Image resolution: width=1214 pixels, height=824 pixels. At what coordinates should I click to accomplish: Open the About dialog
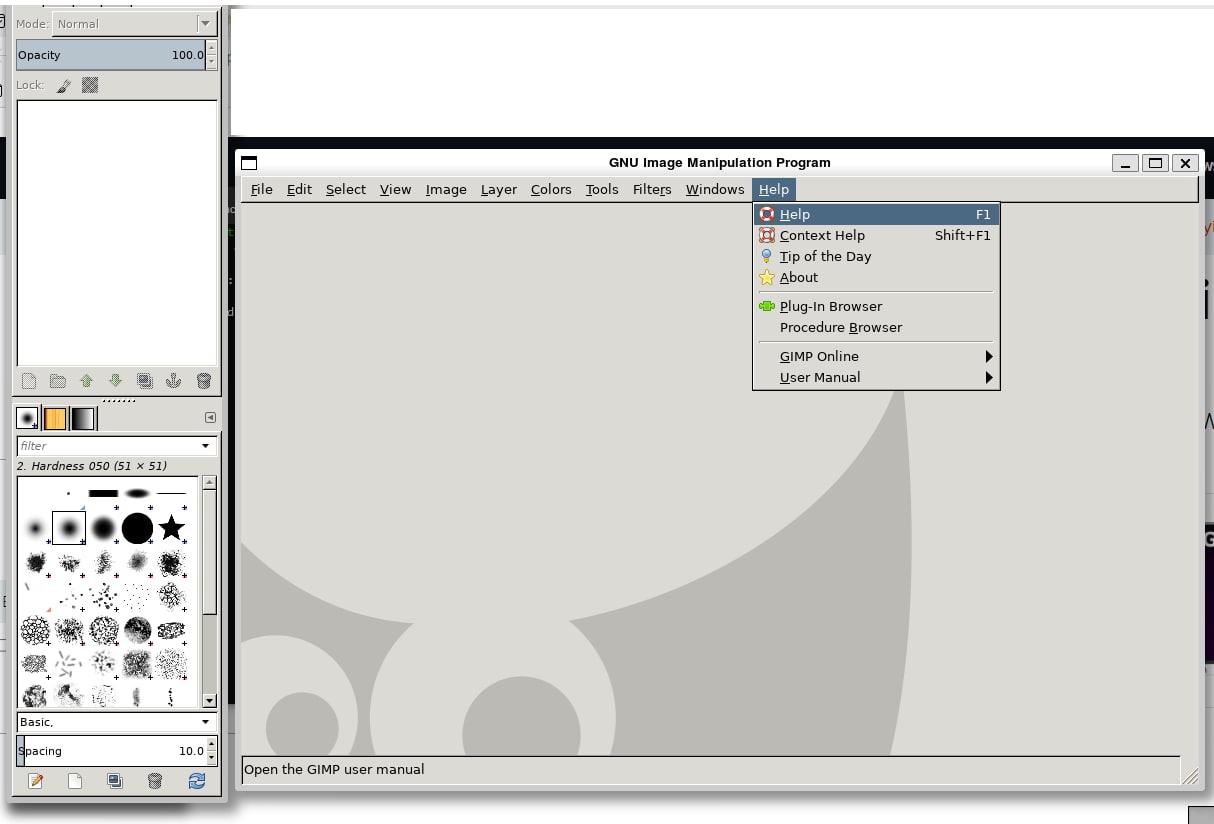point(876,277)
